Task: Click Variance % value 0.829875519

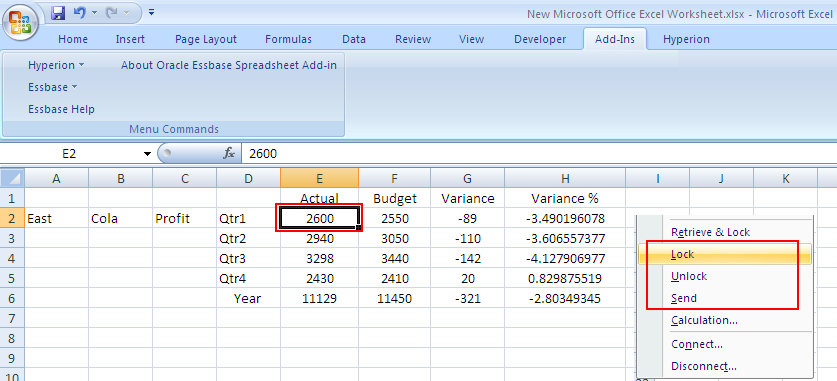Action: (x=565, y=279)
